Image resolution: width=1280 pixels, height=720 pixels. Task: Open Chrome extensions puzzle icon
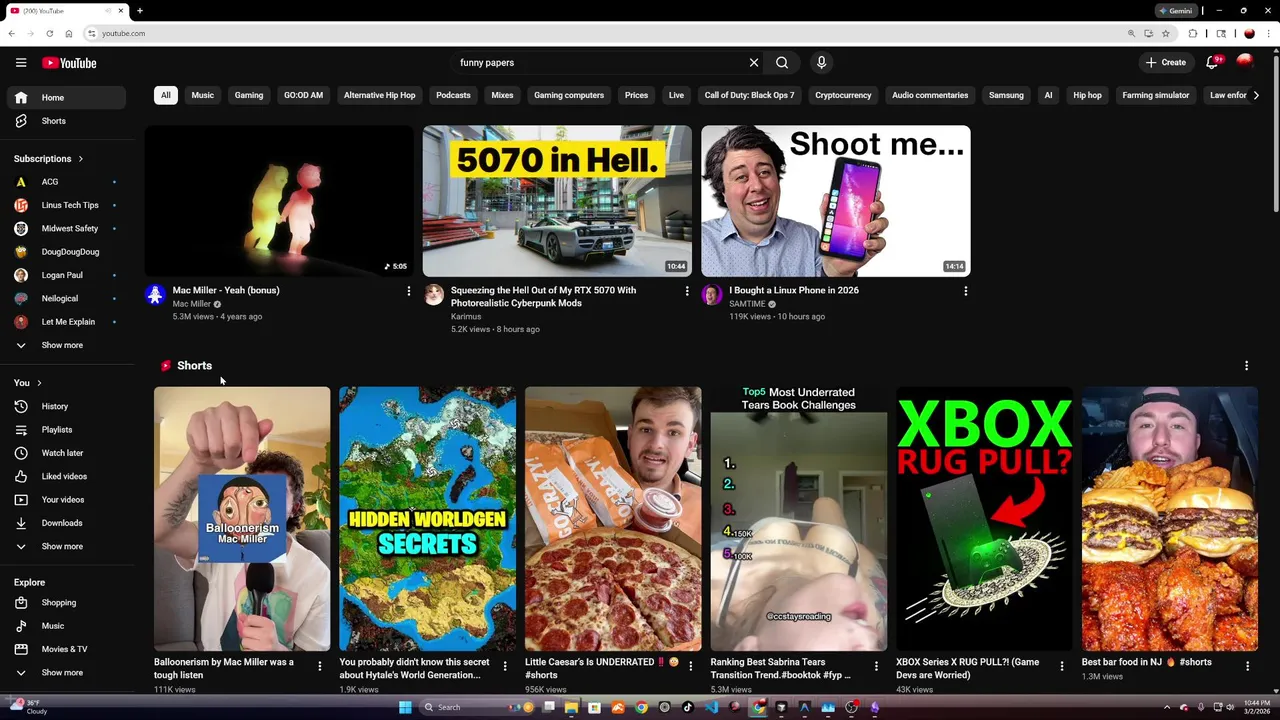tap(1192, 33)
